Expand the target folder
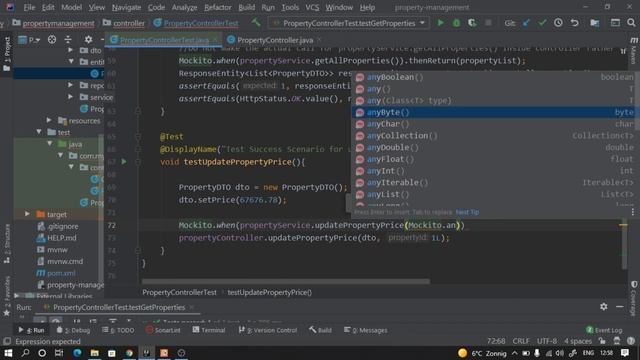Screen dimensions: 640x360 click(x=27, y=214)
